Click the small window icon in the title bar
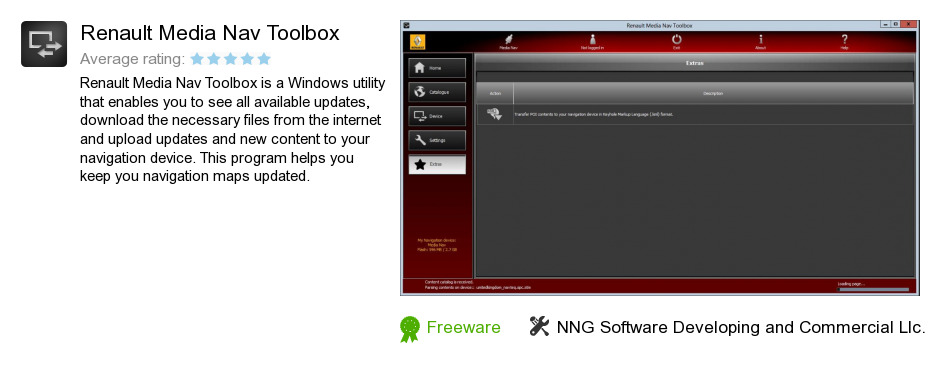Viewport: 940px width, 373px height. point(406,25)
